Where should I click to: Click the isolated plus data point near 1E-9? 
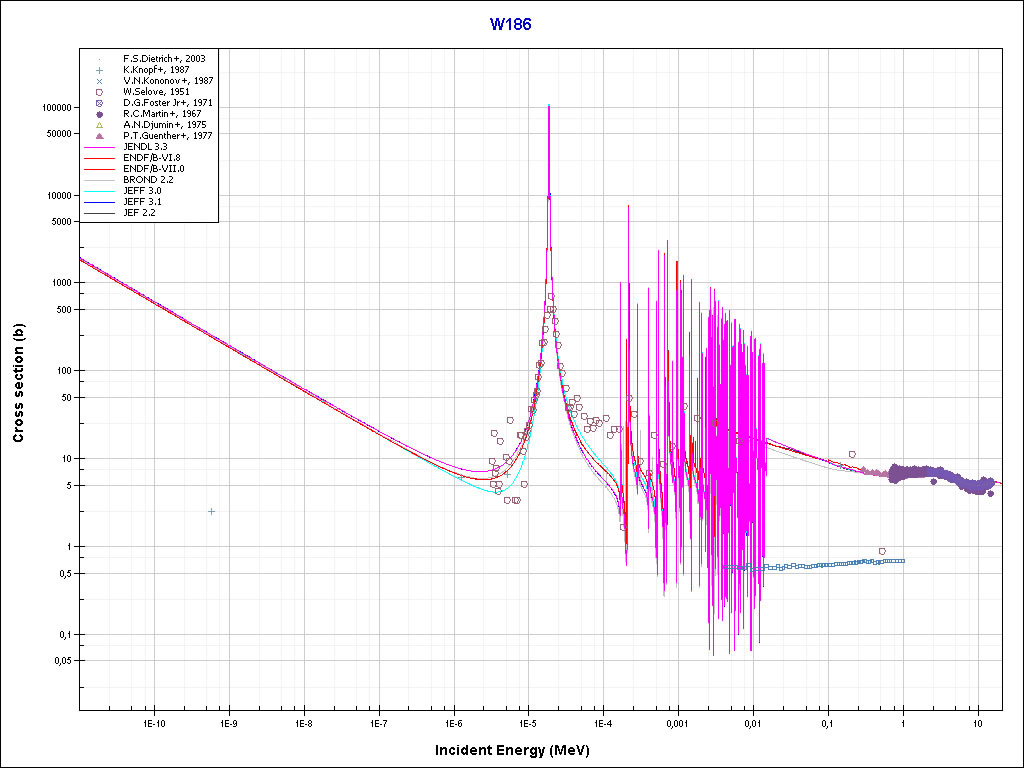(x=211, y=511)
